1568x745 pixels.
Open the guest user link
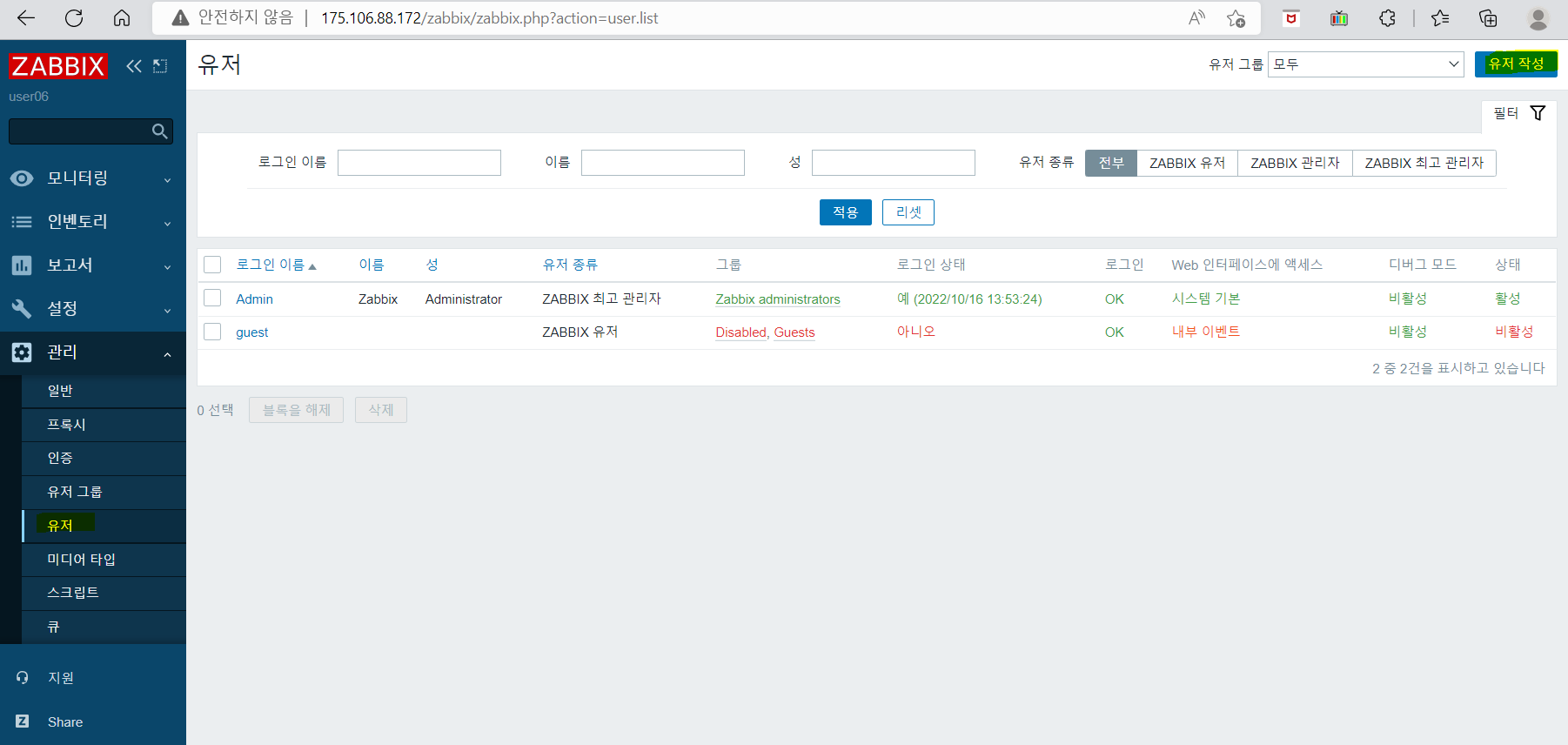pos(252,332)
